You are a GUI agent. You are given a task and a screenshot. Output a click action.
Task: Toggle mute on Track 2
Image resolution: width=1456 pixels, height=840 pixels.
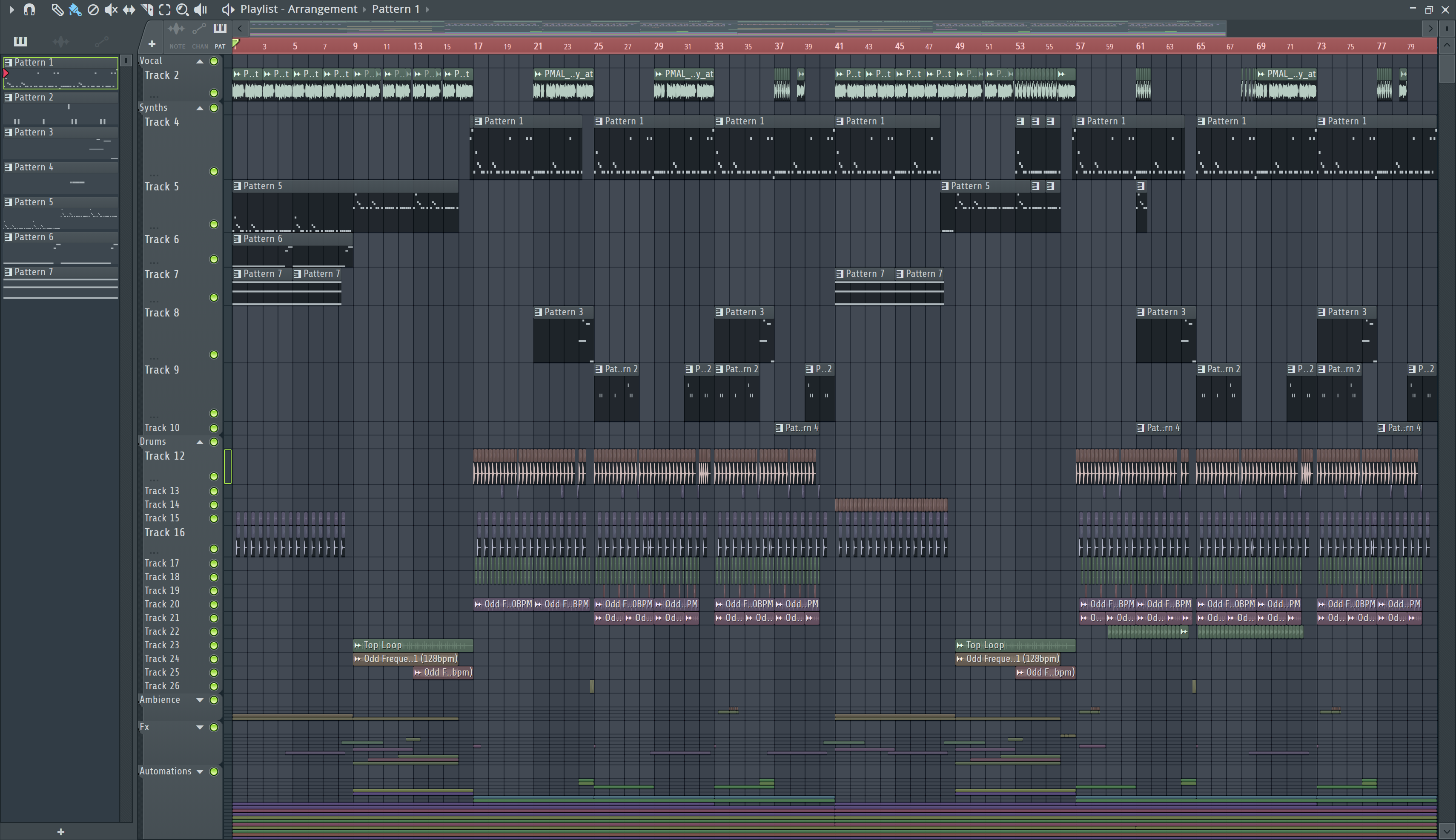coord(214,93)
